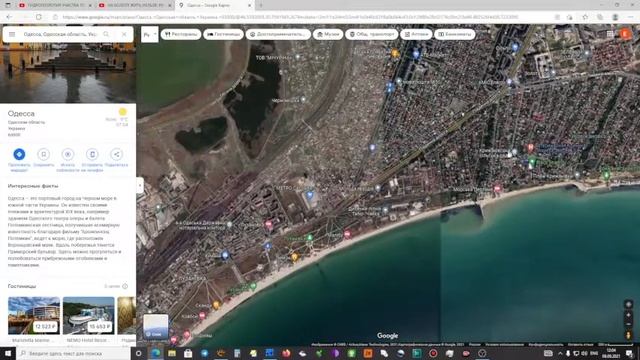Clear the Odessa search query
This screenshot has width=640, height=360.
pyautogui.click(x=124, y=34)
